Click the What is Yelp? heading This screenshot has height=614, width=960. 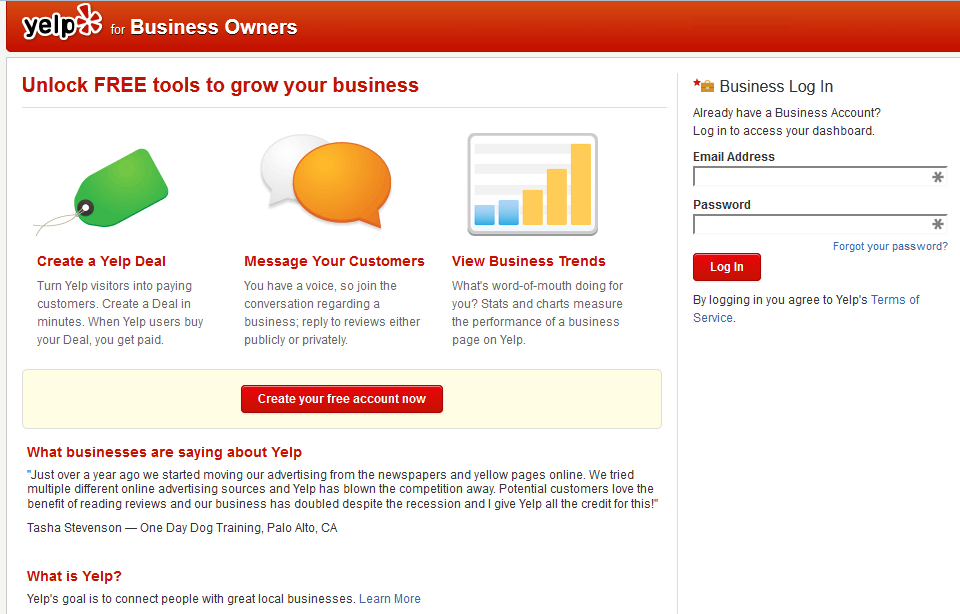(x=74, y=576)
